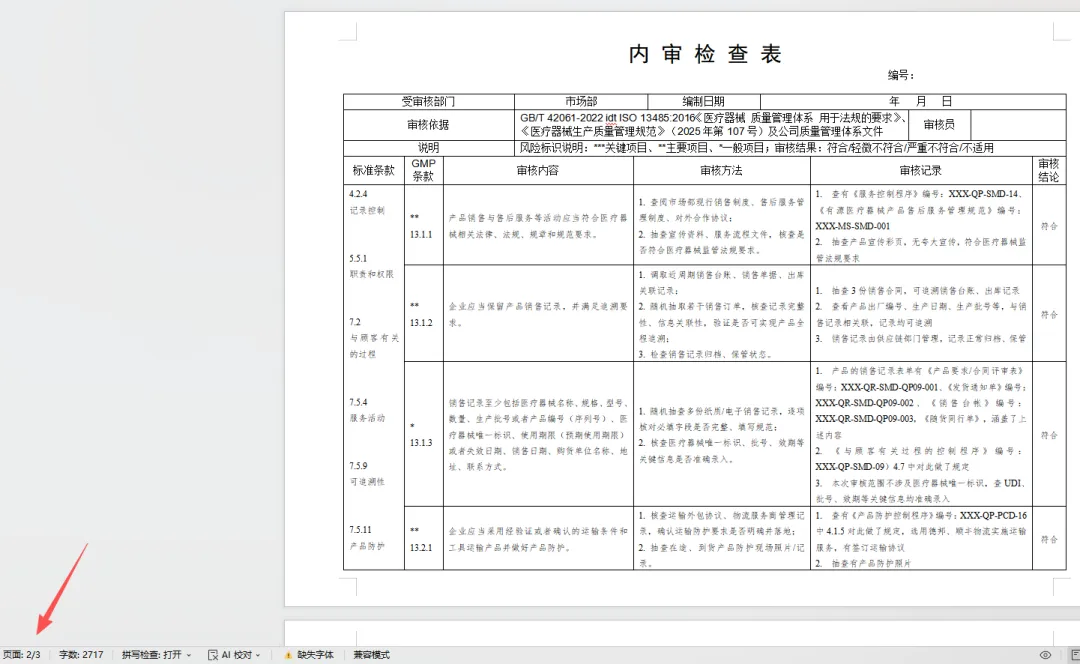Select the 审核结论 column header

tap(1048, 170)
